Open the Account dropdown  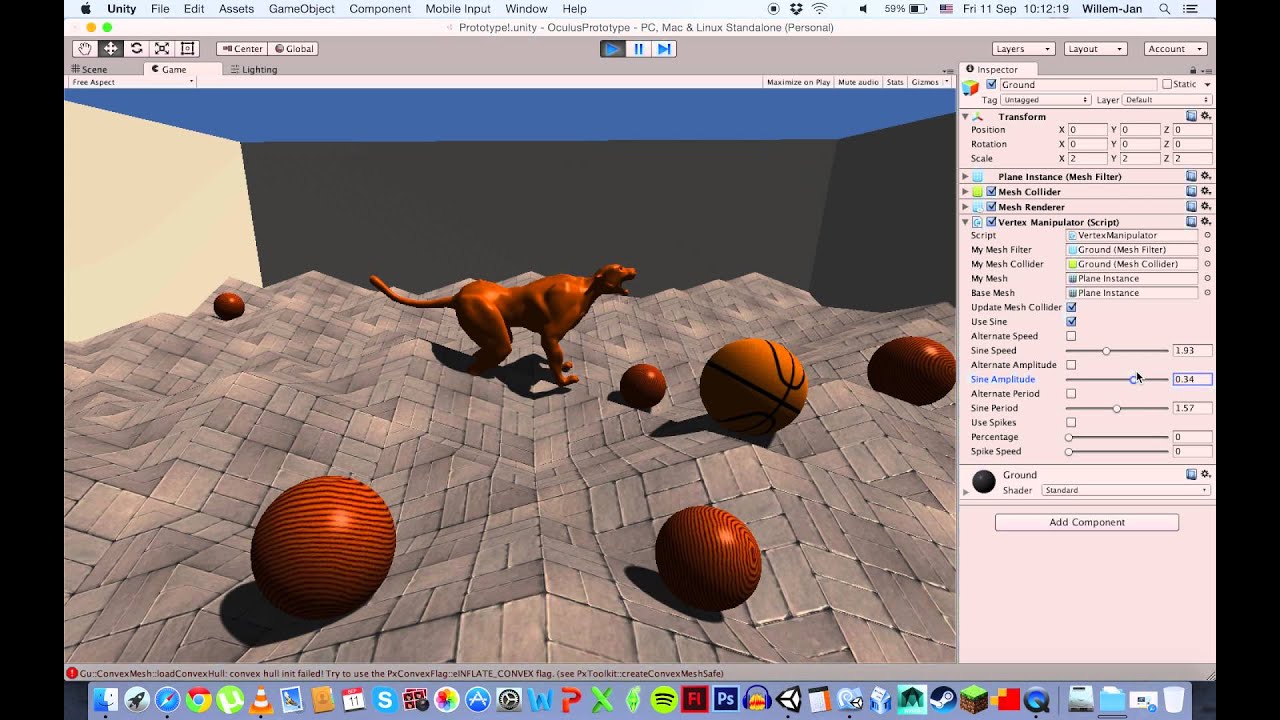(1174, 48)
